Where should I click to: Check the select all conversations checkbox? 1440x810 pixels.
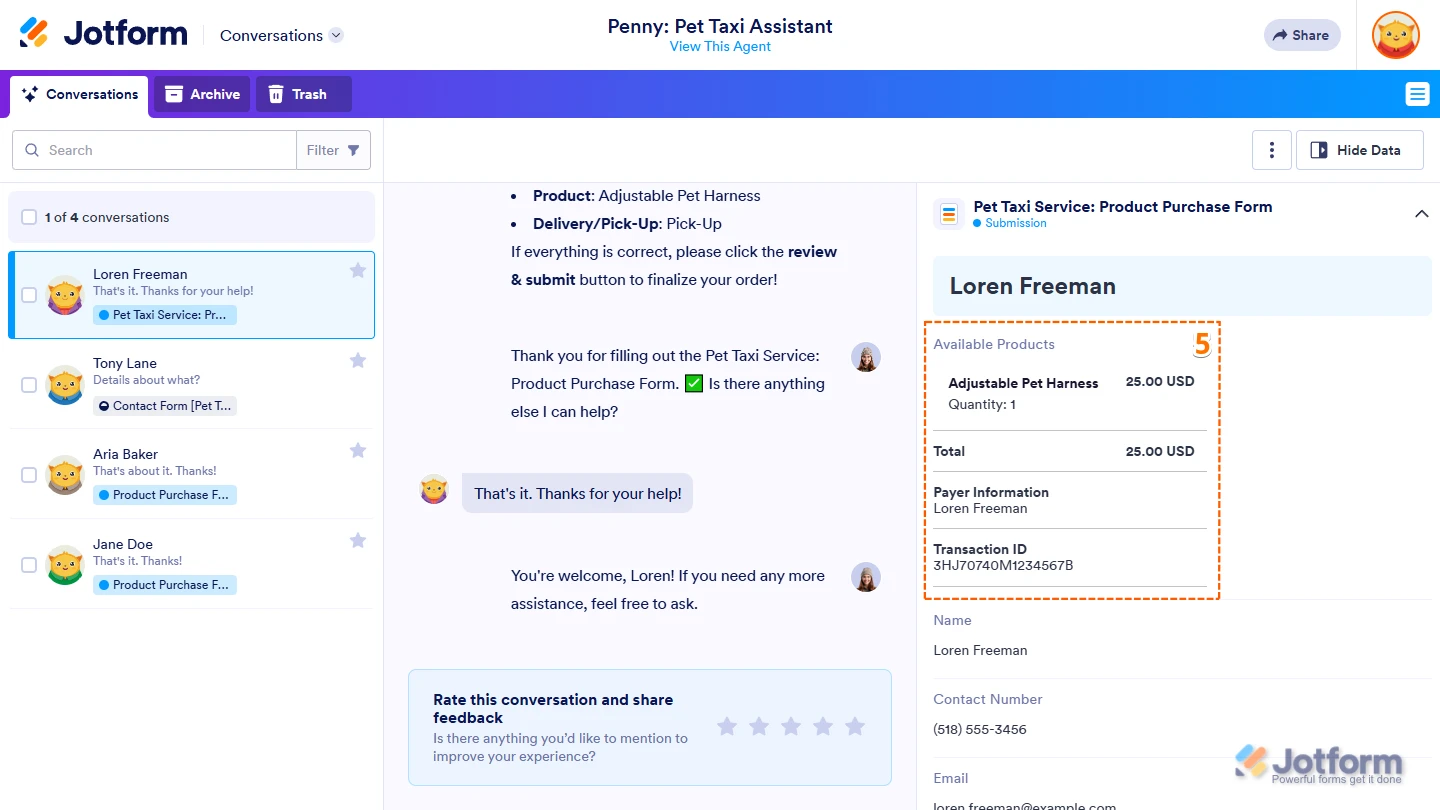coord(29,217)
